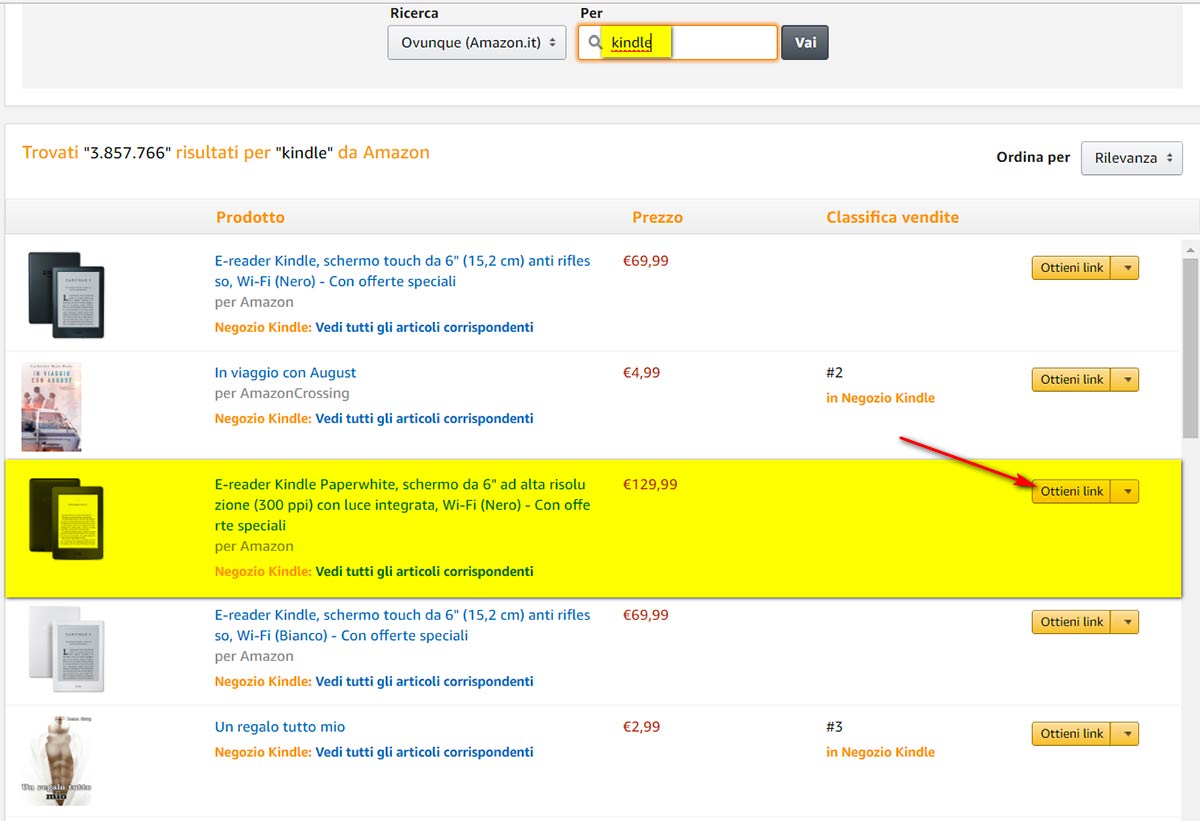Click the Prezzo column header

pyautogui.click(x=657, y=217)
